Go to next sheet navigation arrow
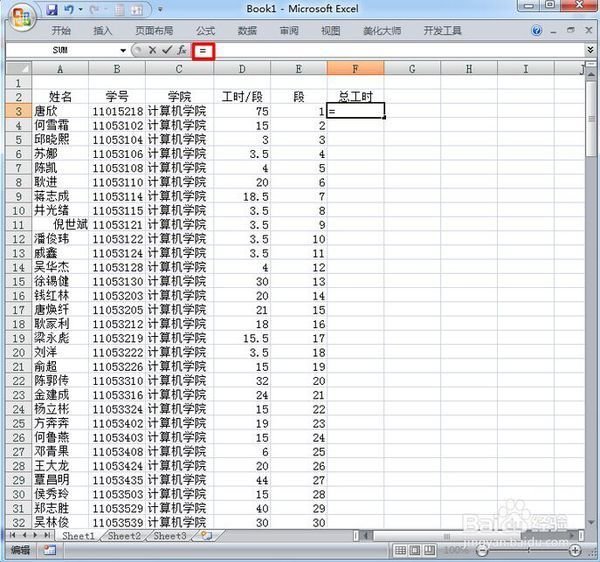The width and height of the screenshot is (600, 562). [x=35, y=535]
